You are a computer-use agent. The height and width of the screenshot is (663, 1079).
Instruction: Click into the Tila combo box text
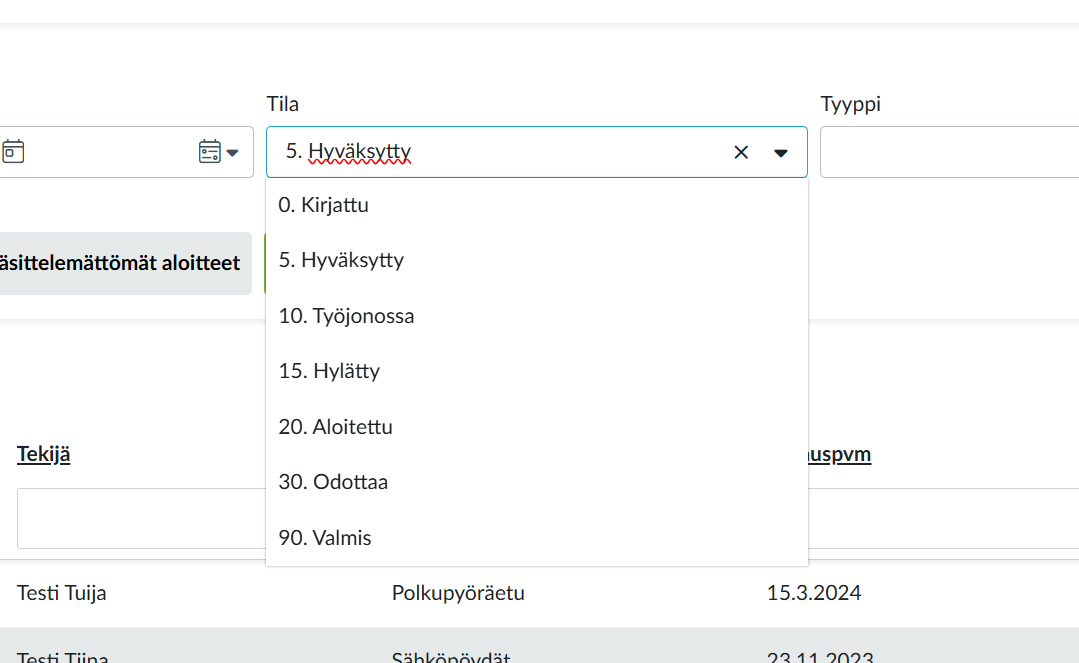click(500, 152)
